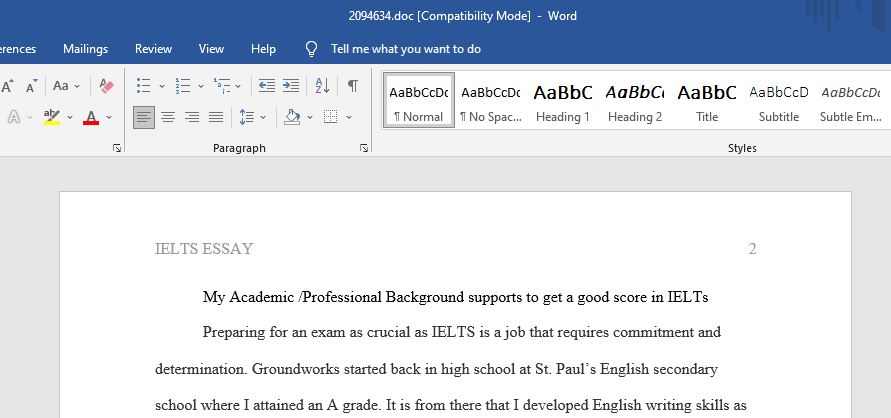The image size is (891, 418).
Task: Click Line and Paragraph Spacing icon
Action: pyautogui.click(x=246, y=118)
